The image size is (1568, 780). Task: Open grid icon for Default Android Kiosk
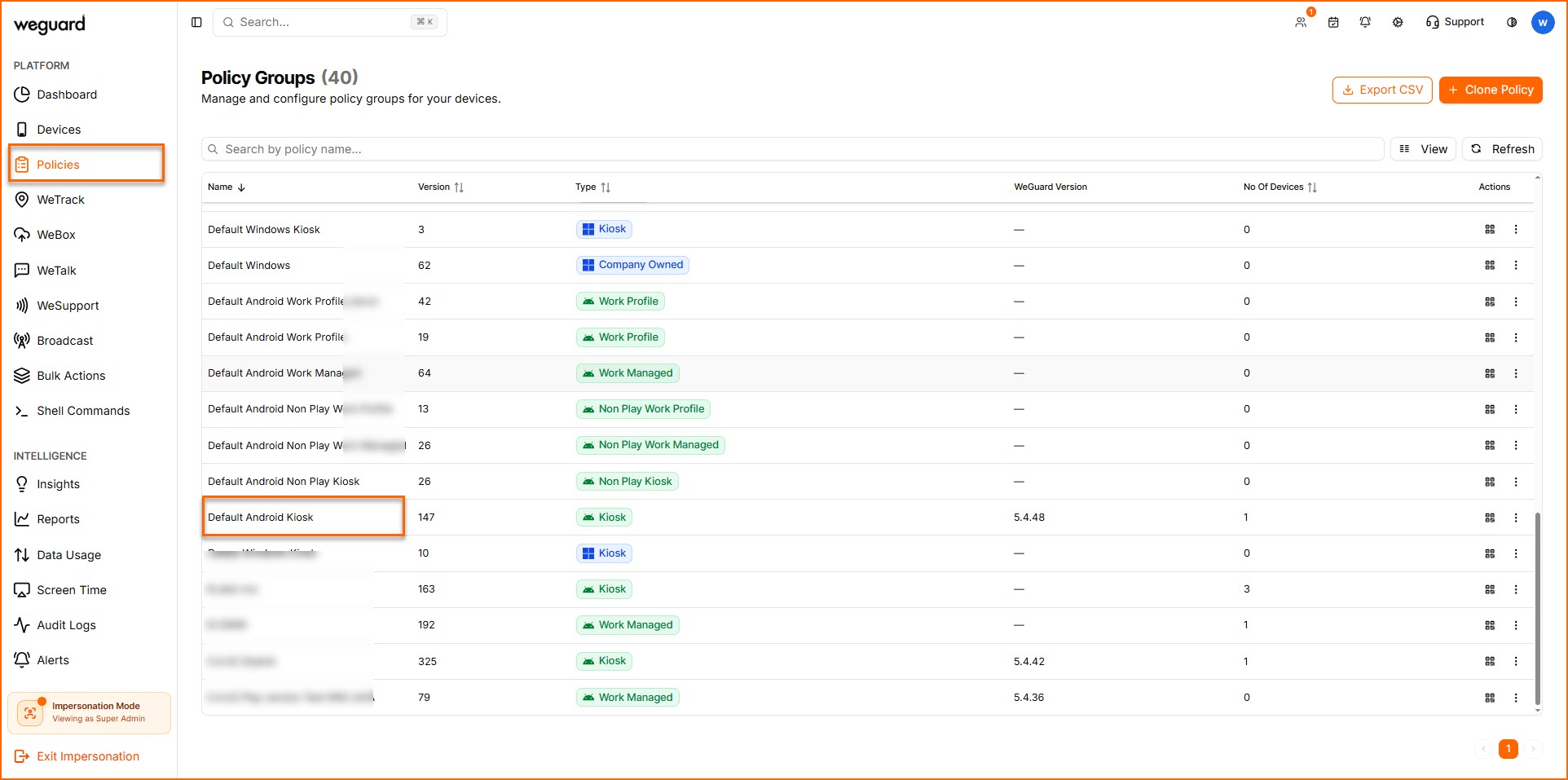[1490, 518]
